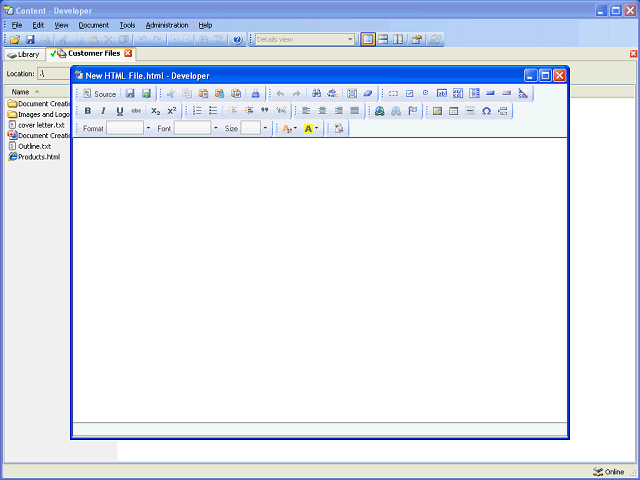Click the save icon with green arrow in editor
Screen dimensions: 640x480
146,94
